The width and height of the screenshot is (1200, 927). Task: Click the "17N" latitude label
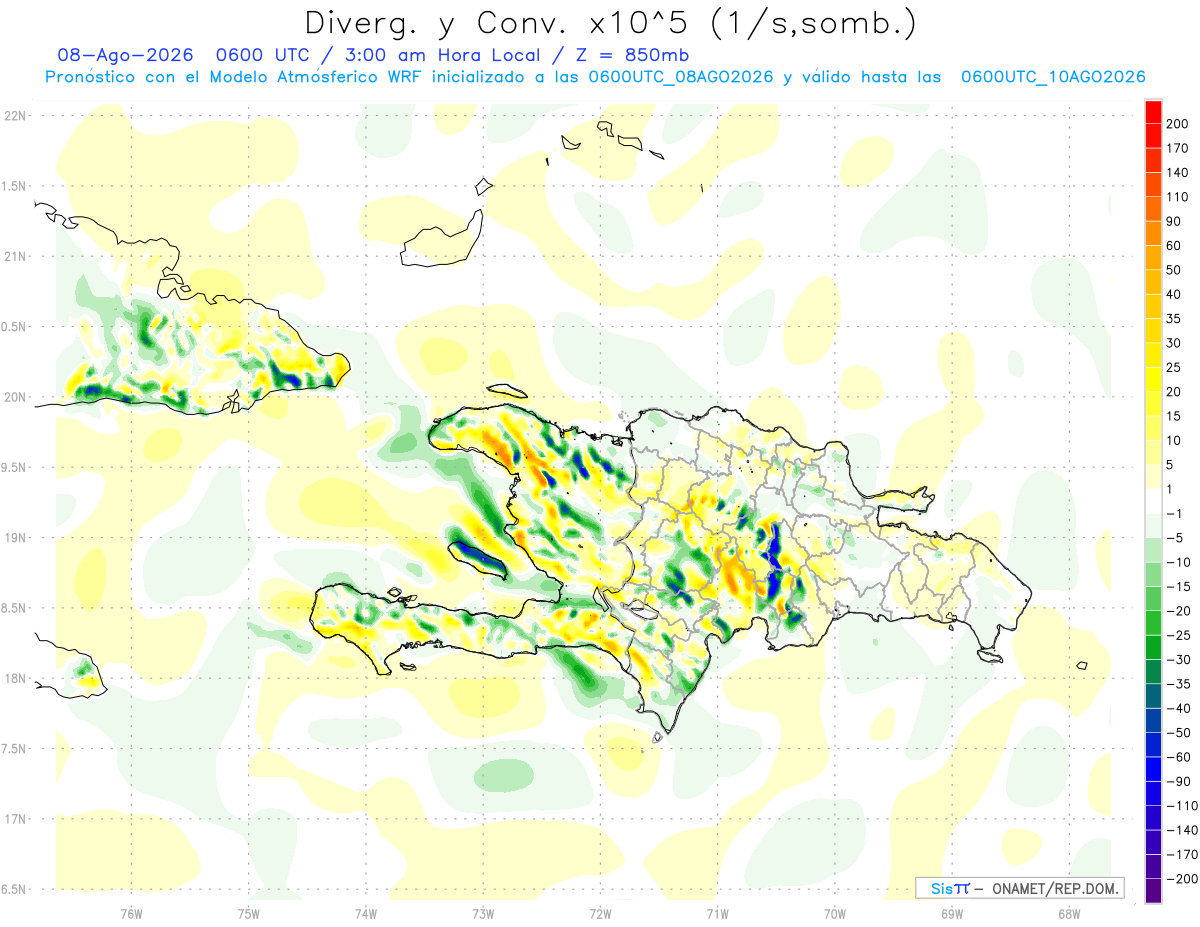(16, 819)
